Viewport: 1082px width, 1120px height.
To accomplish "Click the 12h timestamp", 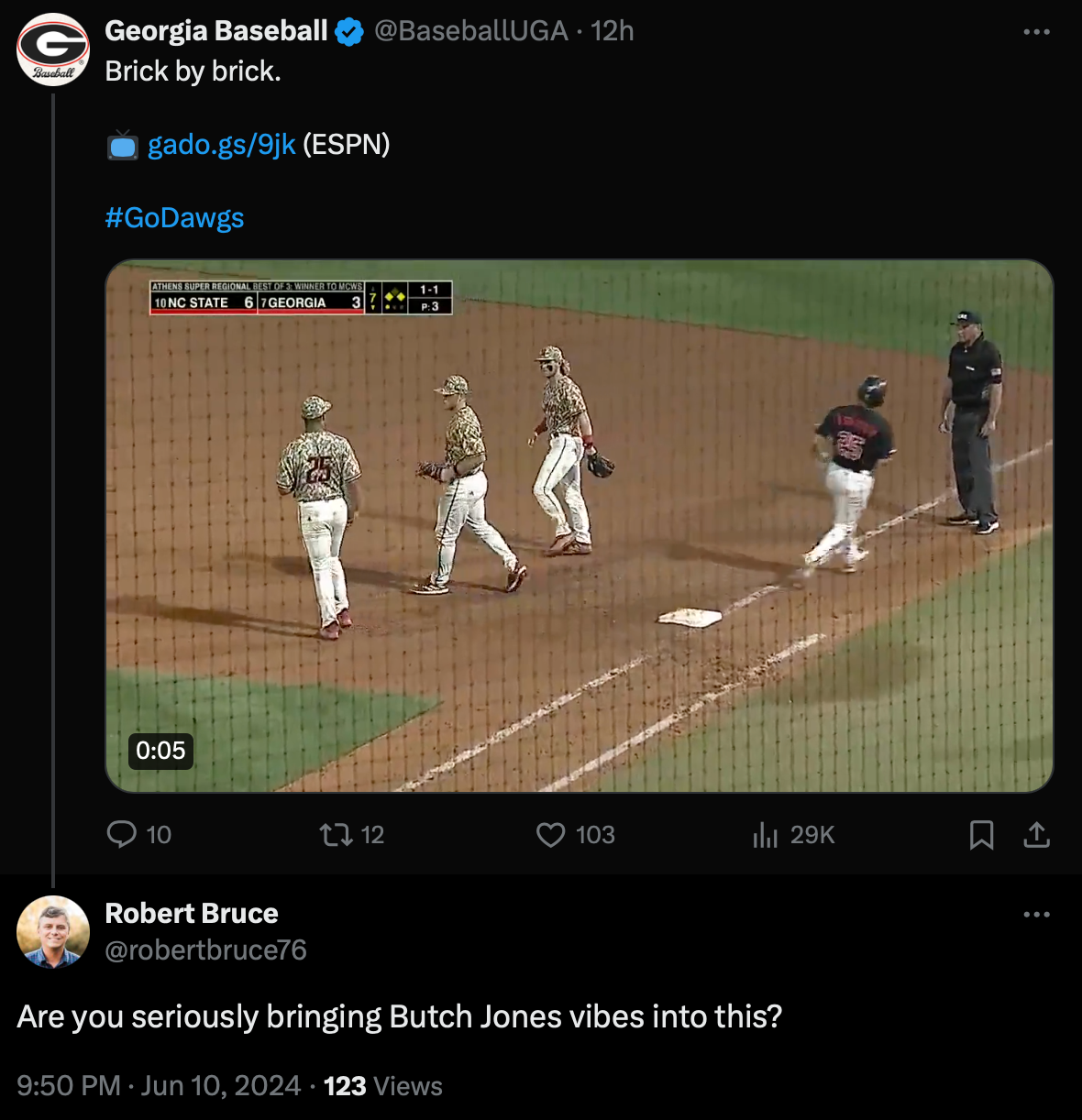I will click(x=613, y=31).
